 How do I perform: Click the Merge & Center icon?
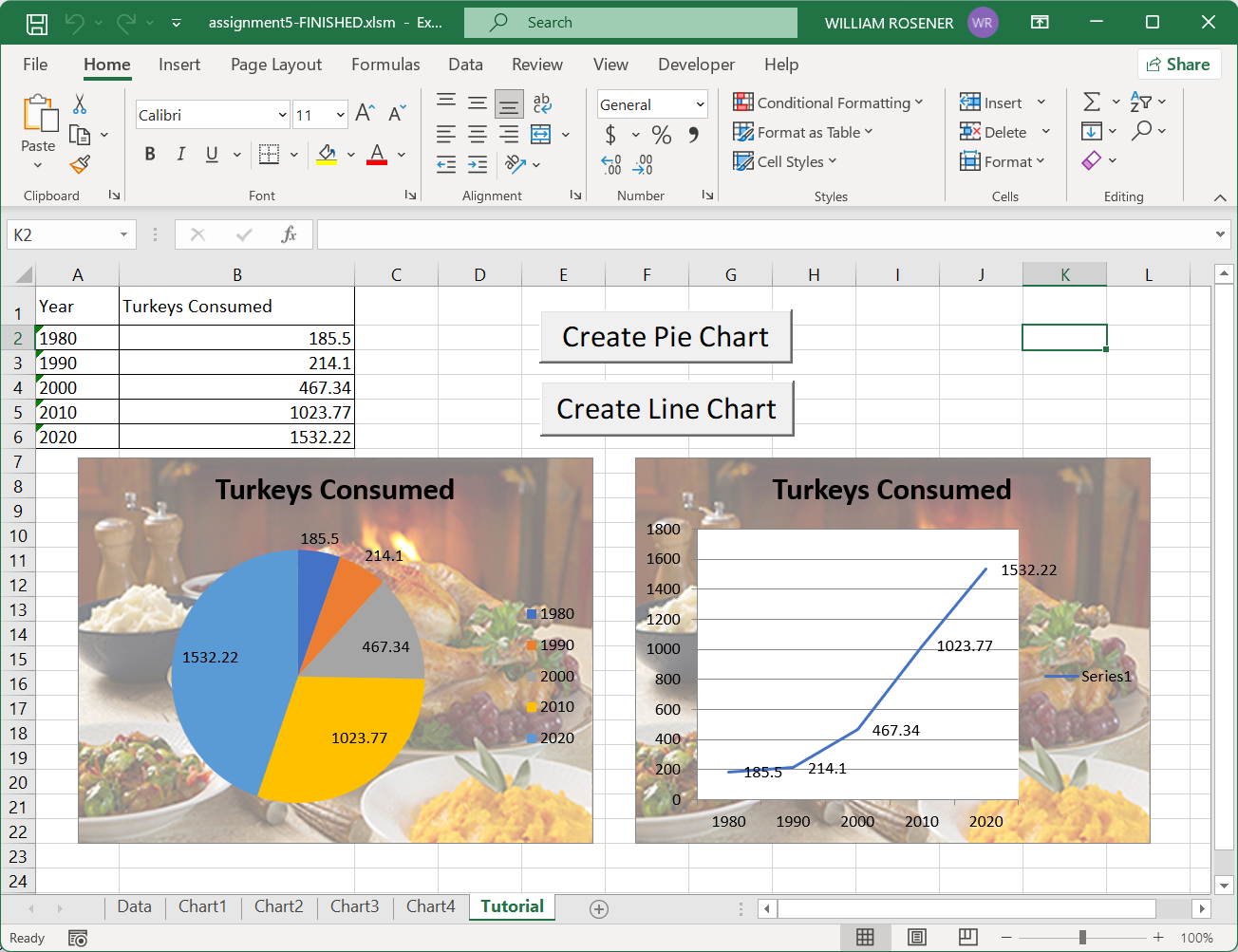[541, 134]
